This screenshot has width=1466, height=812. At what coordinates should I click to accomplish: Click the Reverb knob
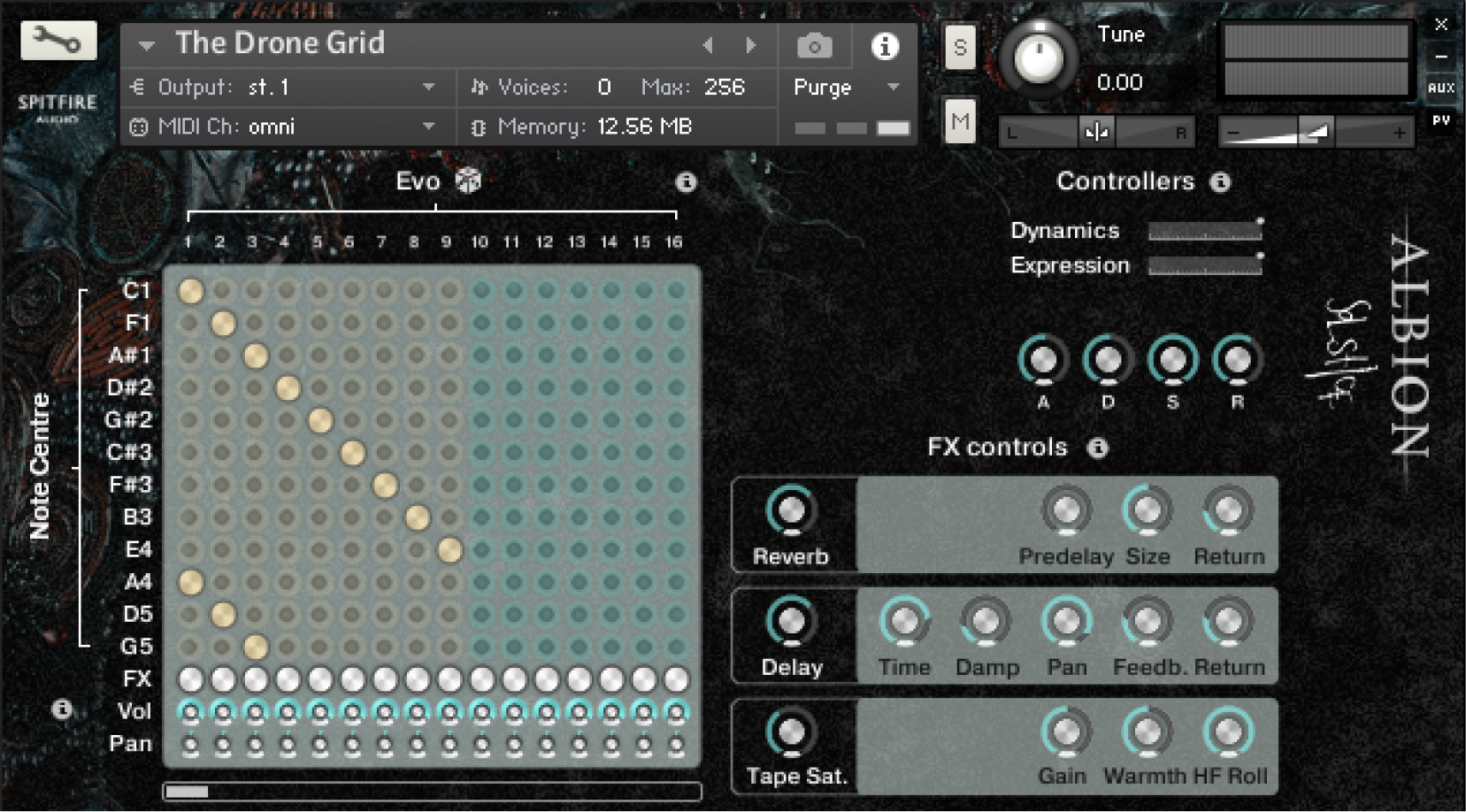pyautogui.click(x=791, y=510)
